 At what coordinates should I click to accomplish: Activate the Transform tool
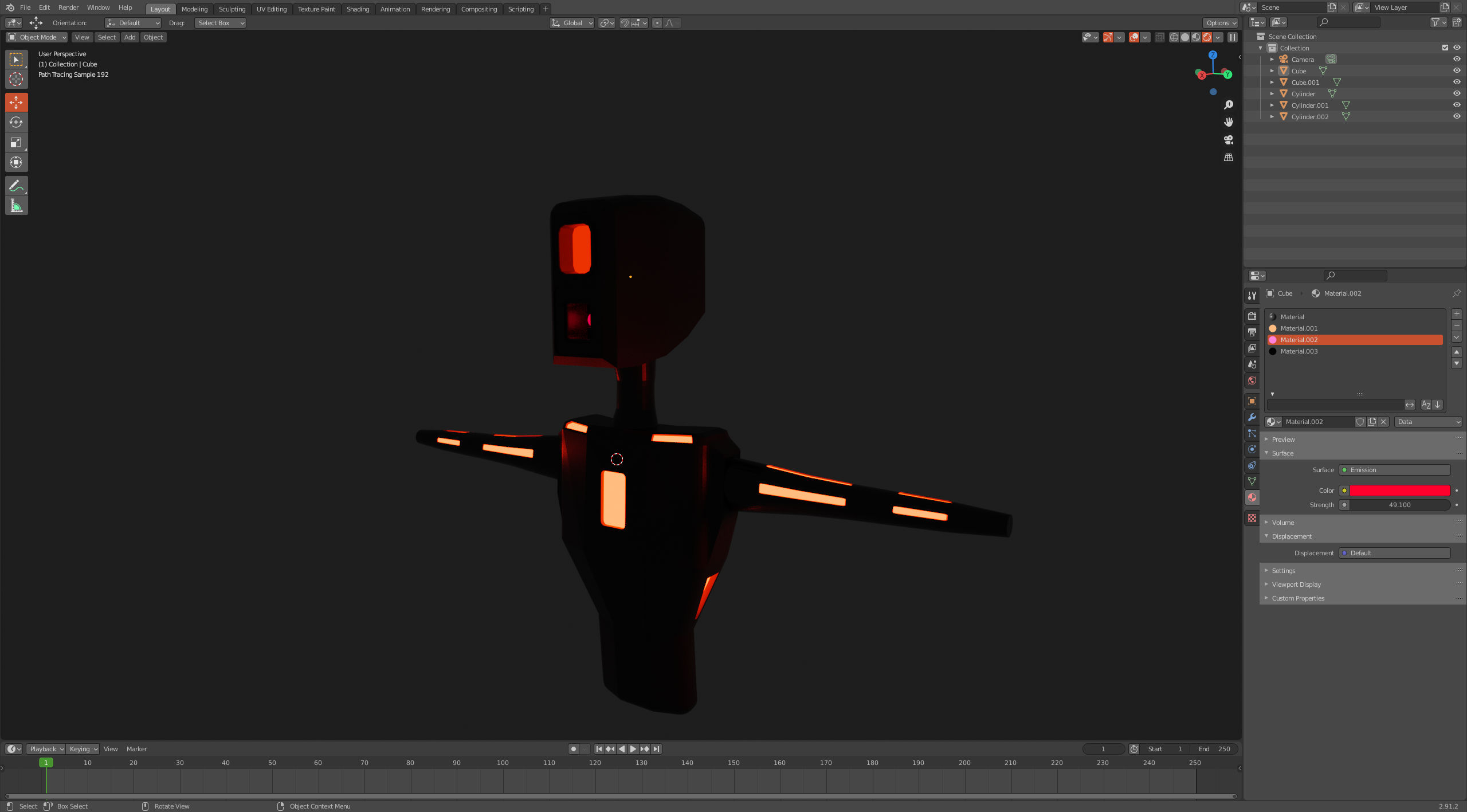(16, 162)
